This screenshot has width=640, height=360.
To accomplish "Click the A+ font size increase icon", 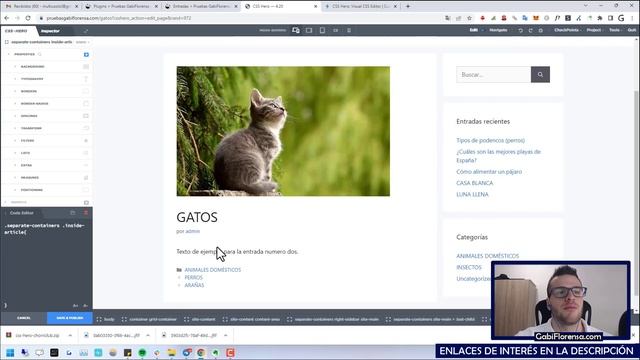I will pyautogui.click(x=76, y=305).
